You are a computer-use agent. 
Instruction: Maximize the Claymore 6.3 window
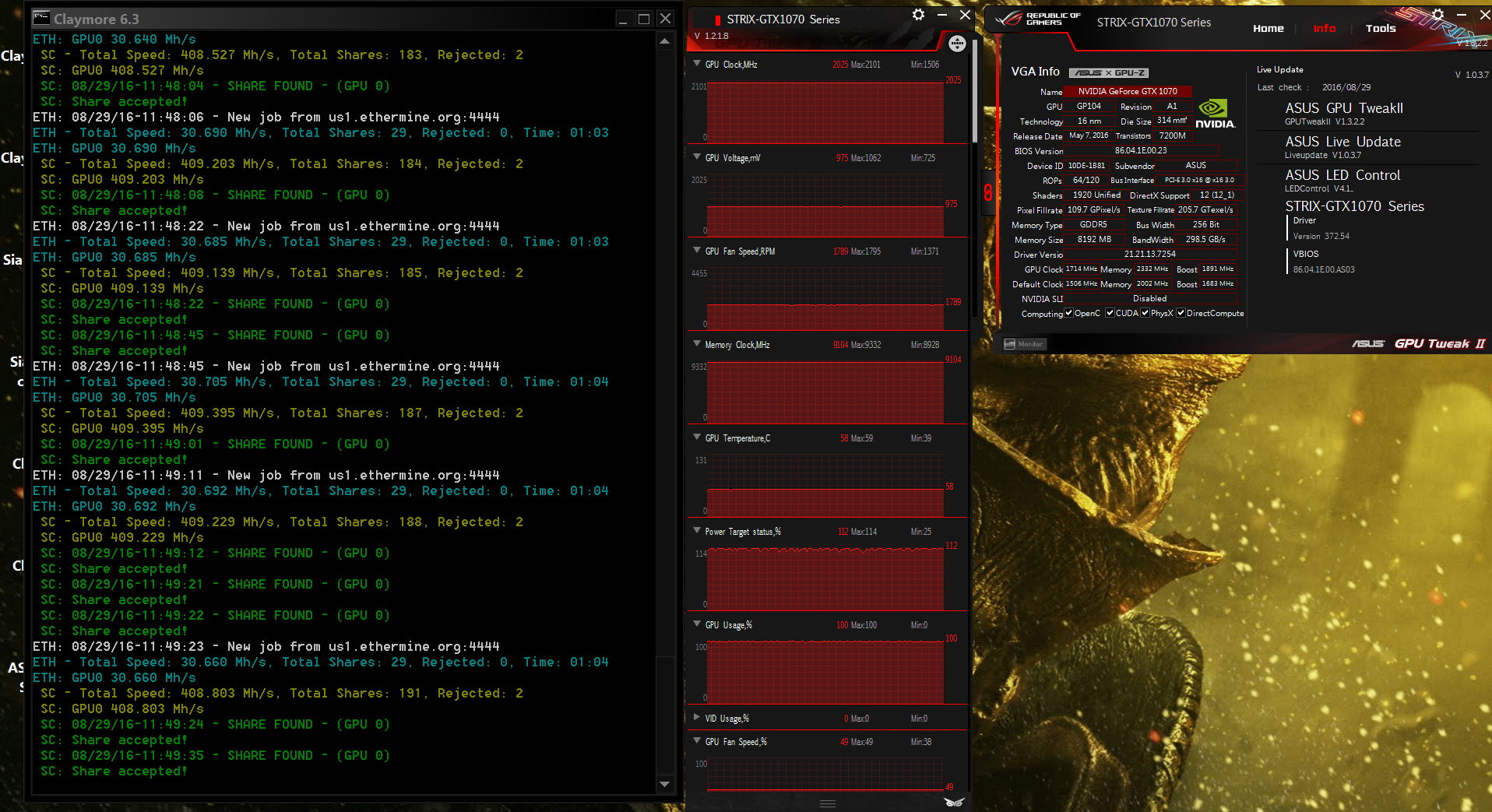coord(644,19)
